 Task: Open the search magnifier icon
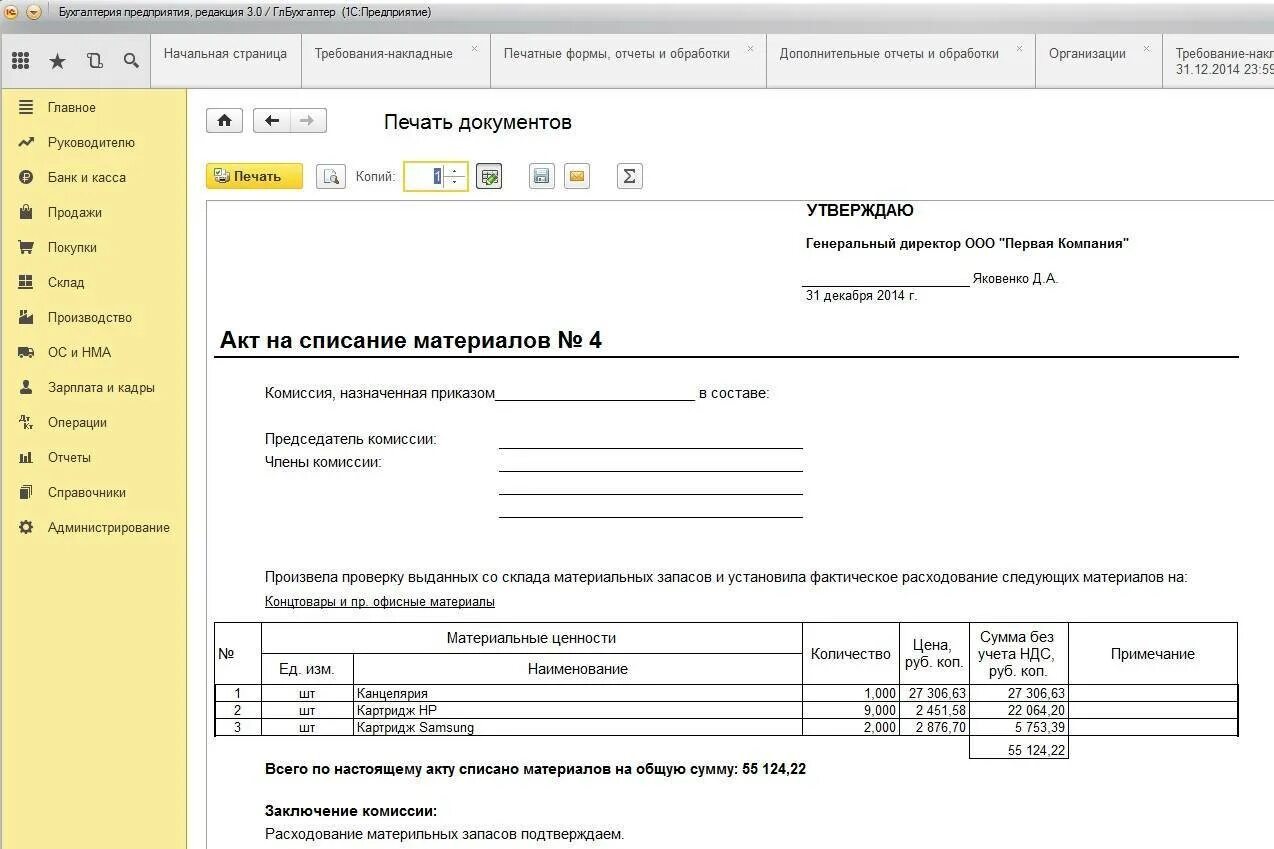[x=131, y=61]
